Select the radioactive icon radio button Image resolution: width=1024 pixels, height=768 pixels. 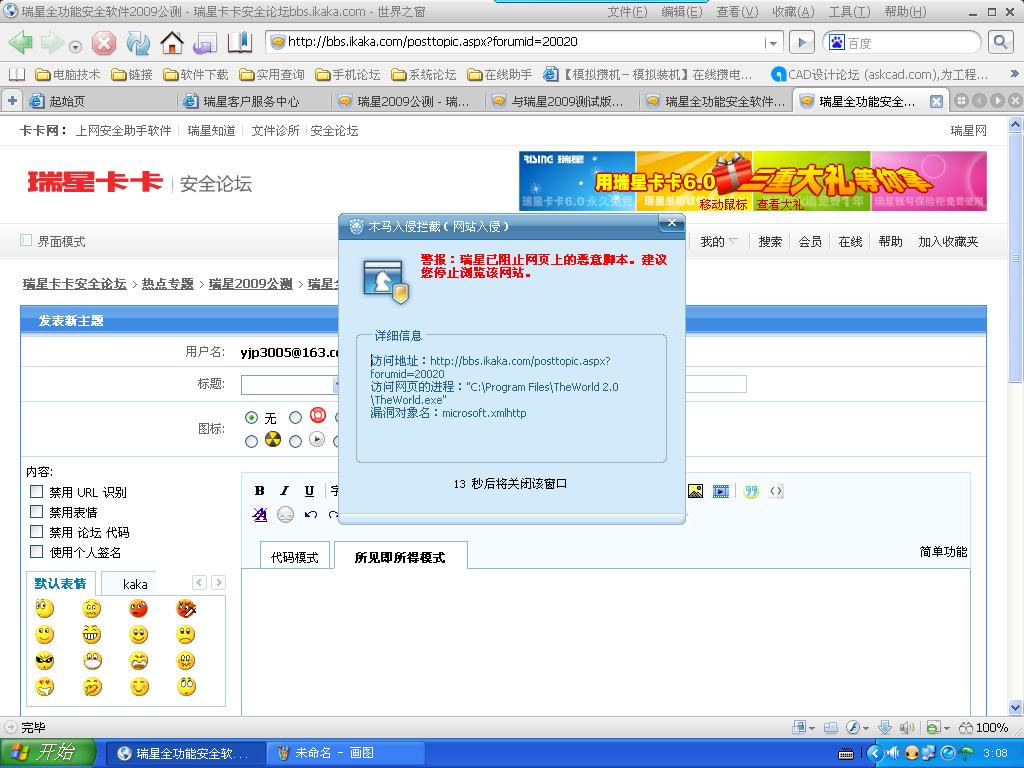(x=251, y=441)
